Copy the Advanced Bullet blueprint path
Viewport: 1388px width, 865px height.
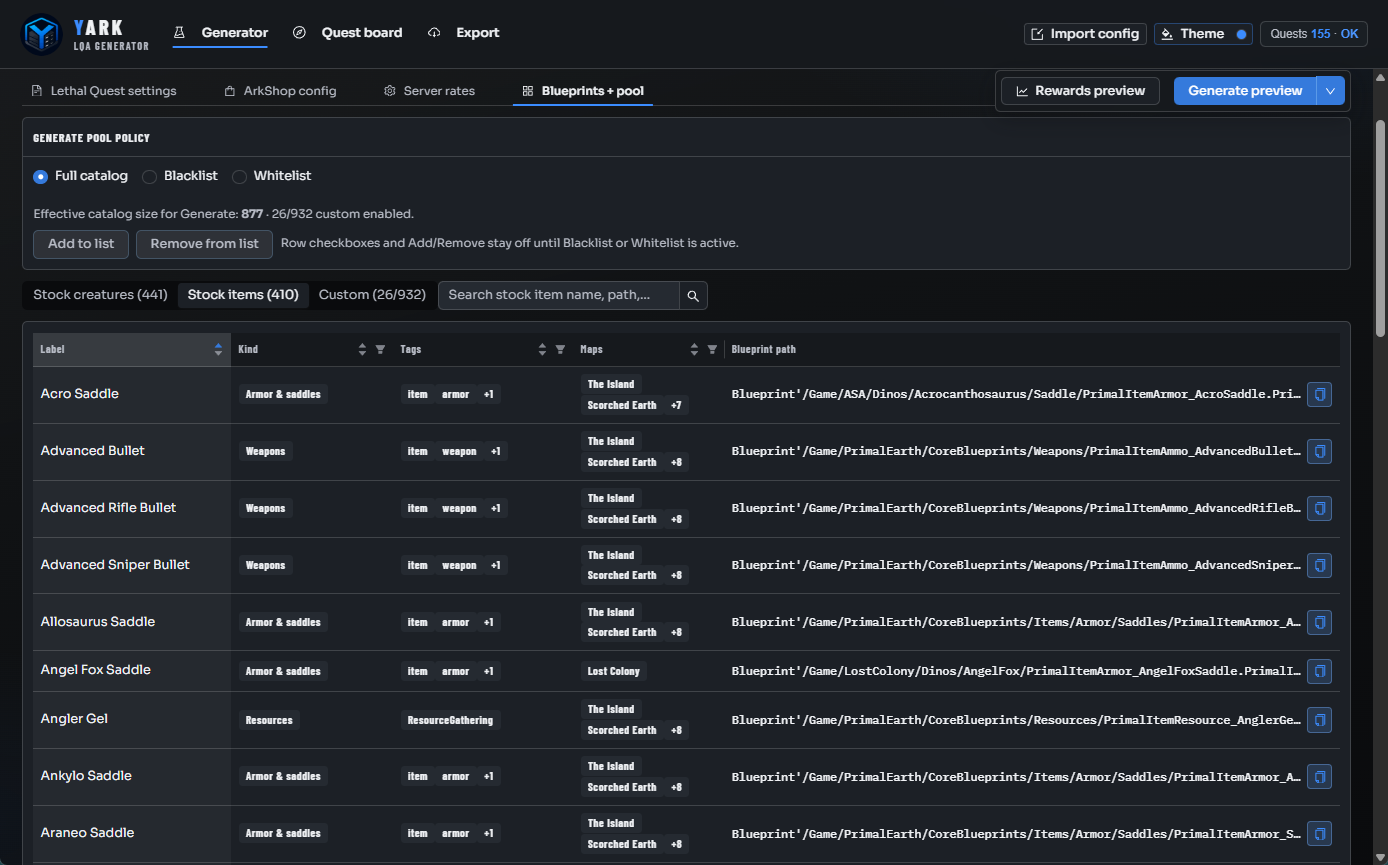point(1319,451)
